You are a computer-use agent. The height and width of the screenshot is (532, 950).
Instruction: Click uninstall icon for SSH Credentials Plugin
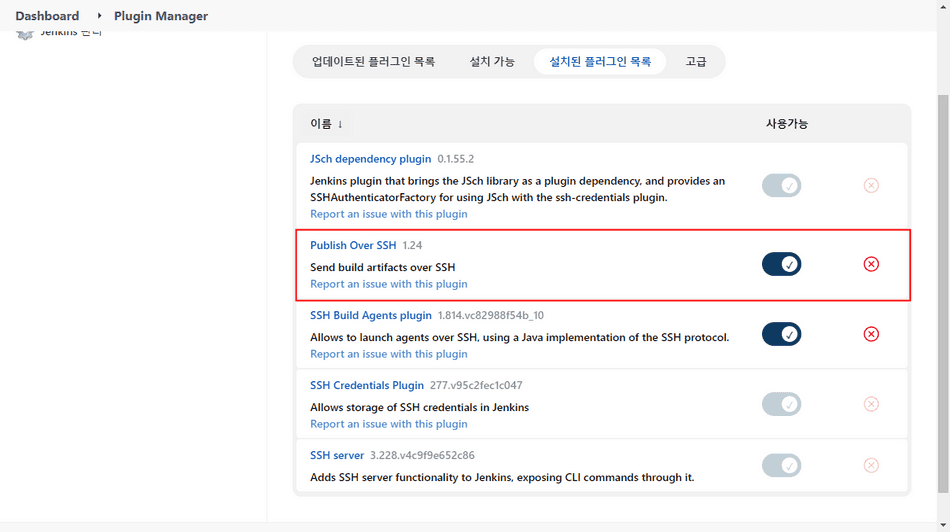(x=871, y=404)
